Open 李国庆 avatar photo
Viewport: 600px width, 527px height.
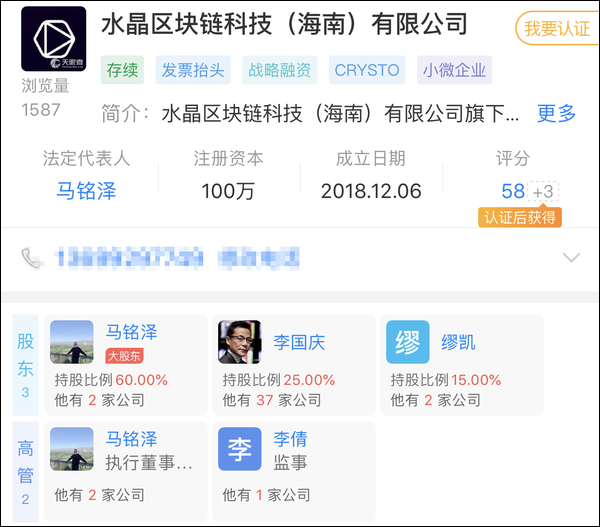[240, 342]
